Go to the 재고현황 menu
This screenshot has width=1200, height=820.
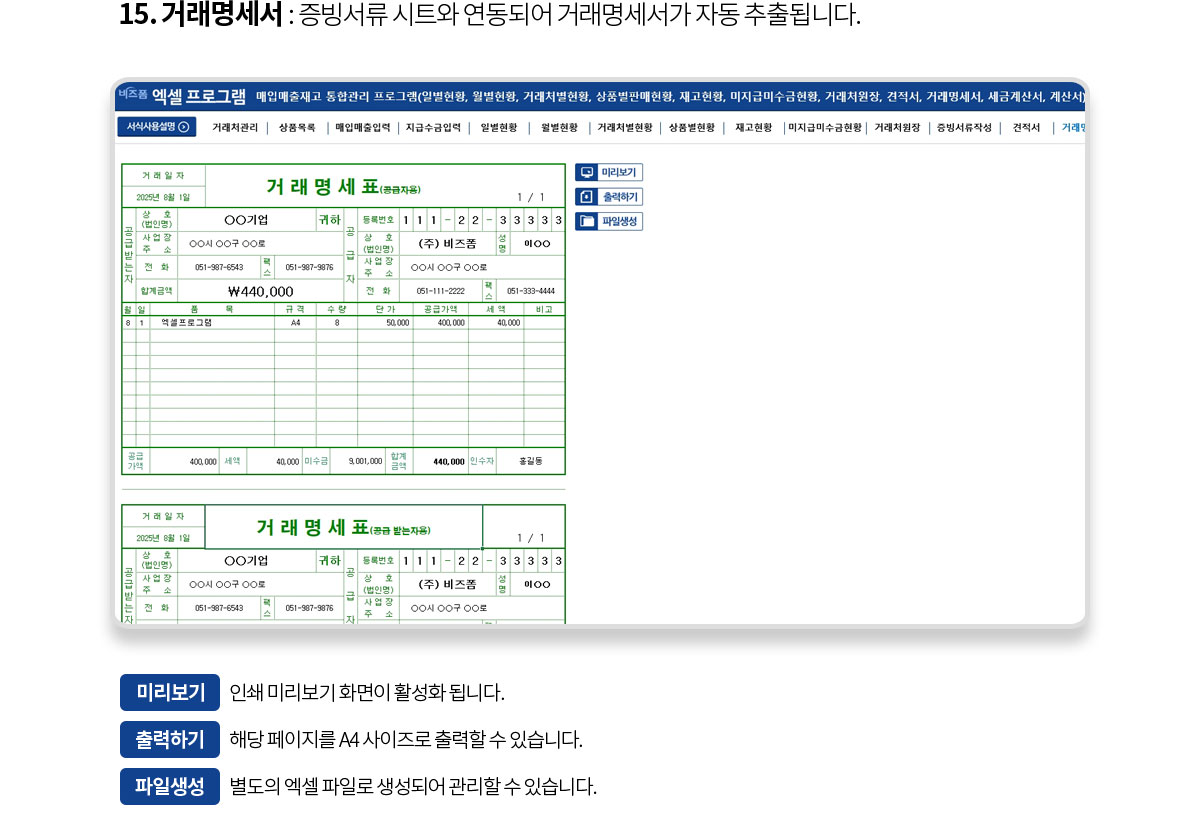pyautogui.click(x=753, y=128)
